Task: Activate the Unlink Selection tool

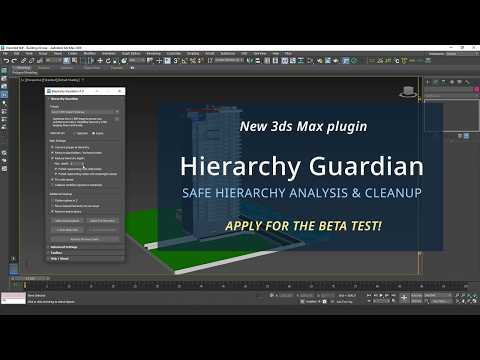Action: tap(31, 61)
